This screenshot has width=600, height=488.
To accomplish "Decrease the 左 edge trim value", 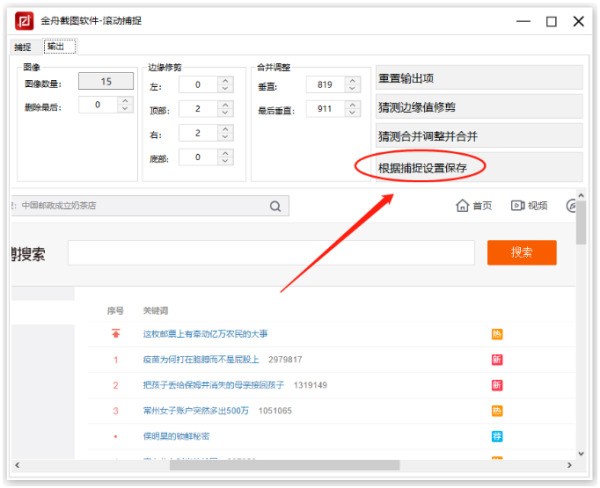I will tap(225, 89).
